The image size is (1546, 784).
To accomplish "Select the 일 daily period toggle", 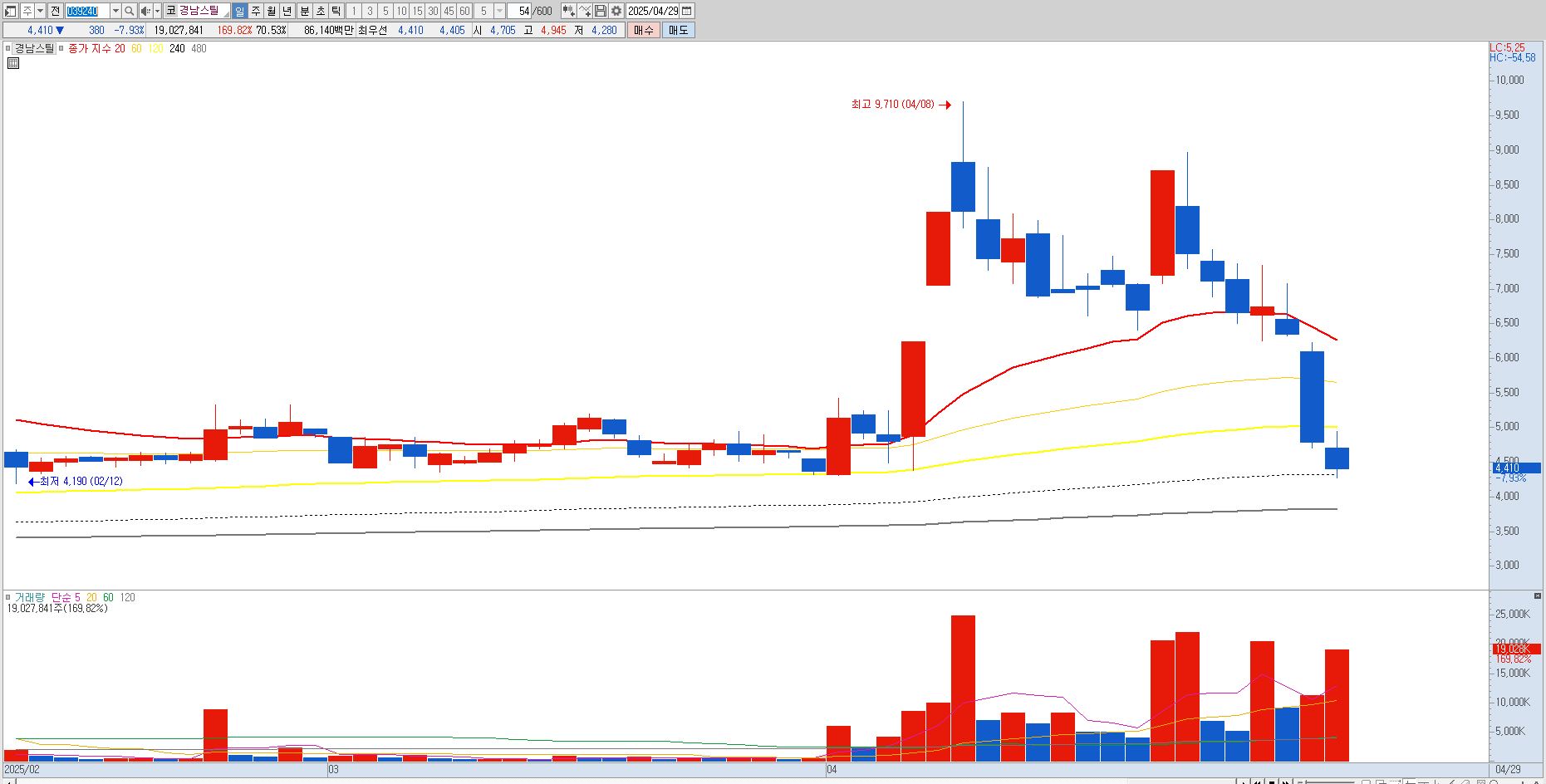I will pyautogui.click(x=239, y=11).
